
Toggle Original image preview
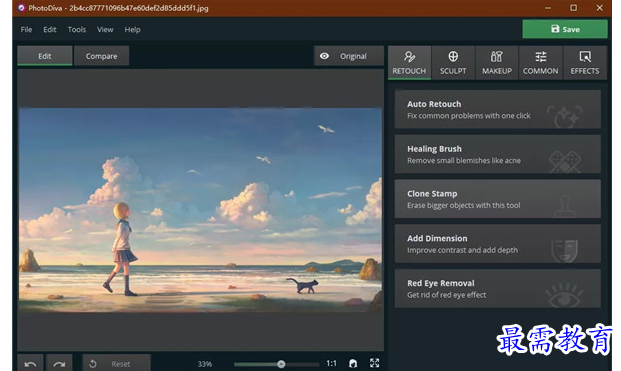(349, 56)
